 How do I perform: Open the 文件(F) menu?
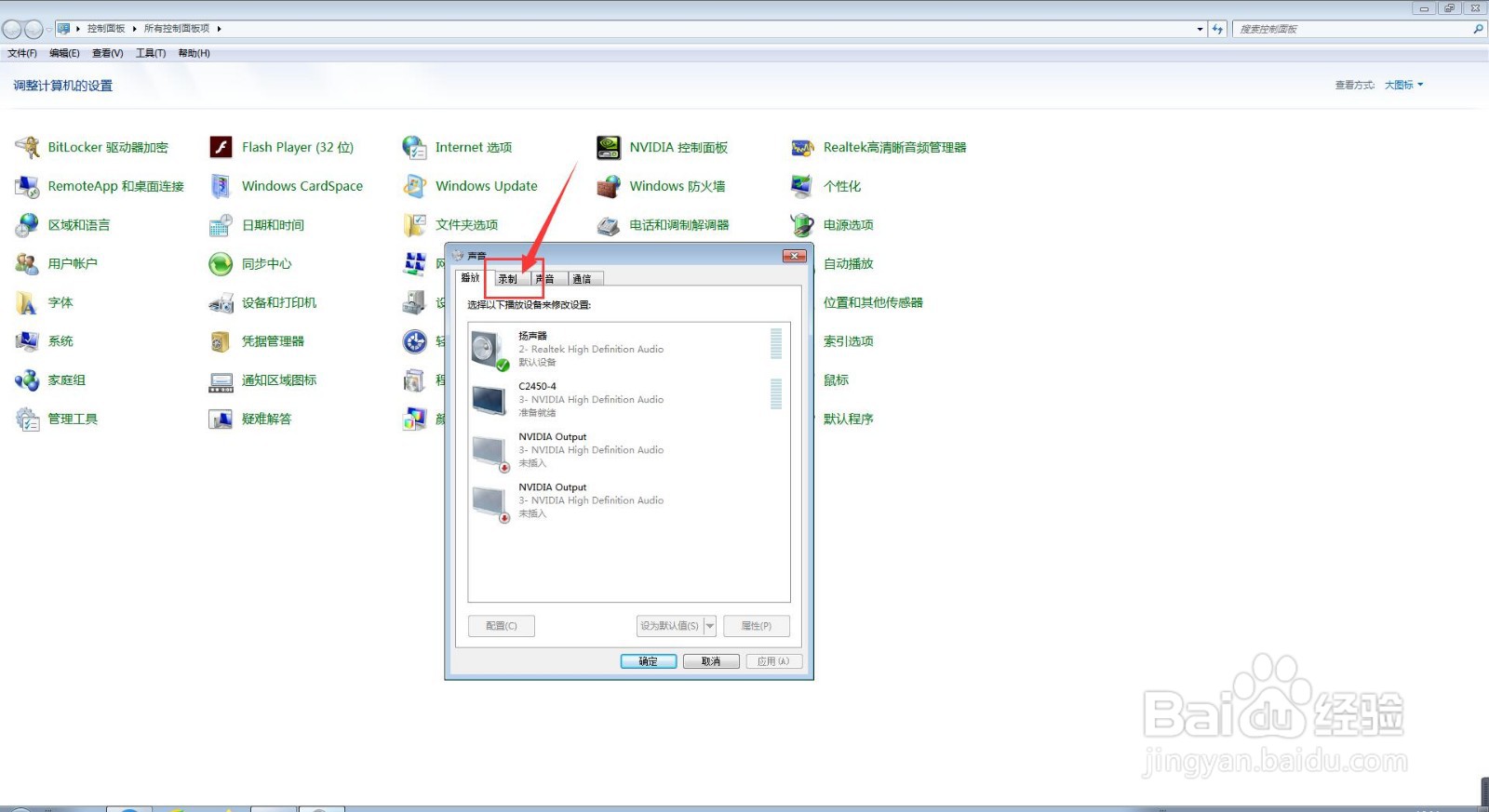[22, 53]
